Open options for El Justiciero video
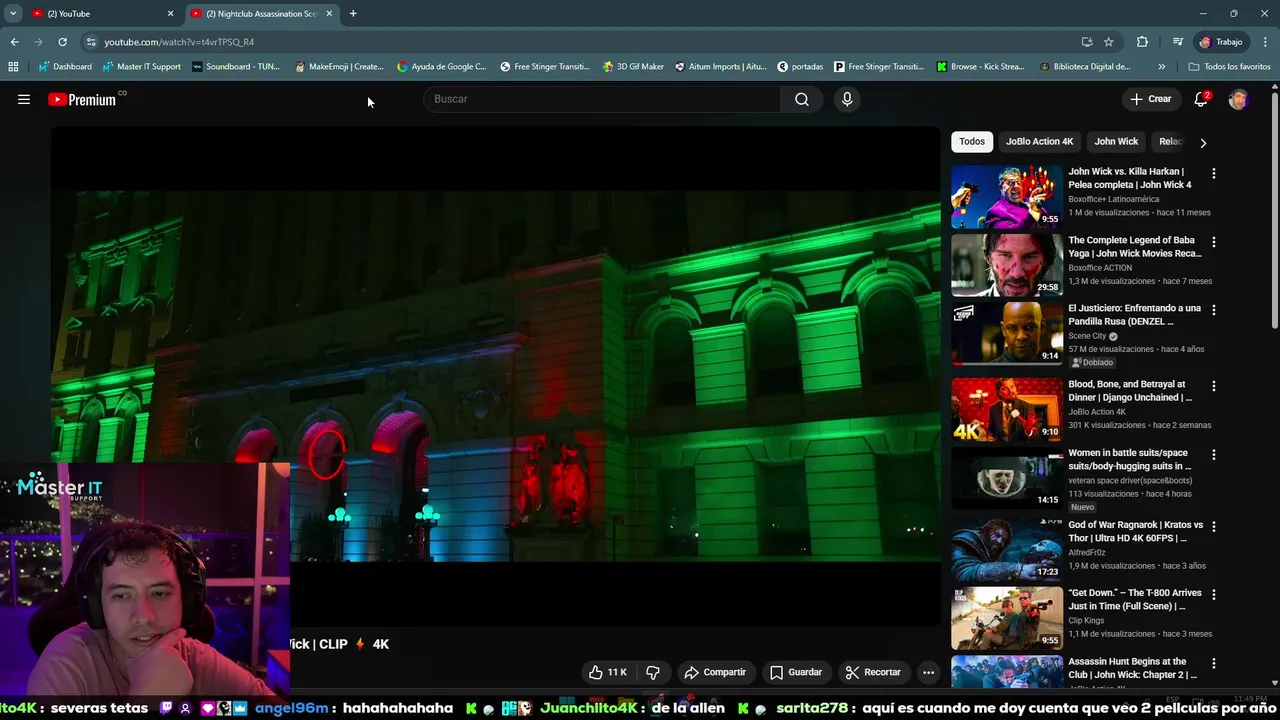Image resolution: width=1280 pixels, height=720 pixels. tap(1214, 310)
